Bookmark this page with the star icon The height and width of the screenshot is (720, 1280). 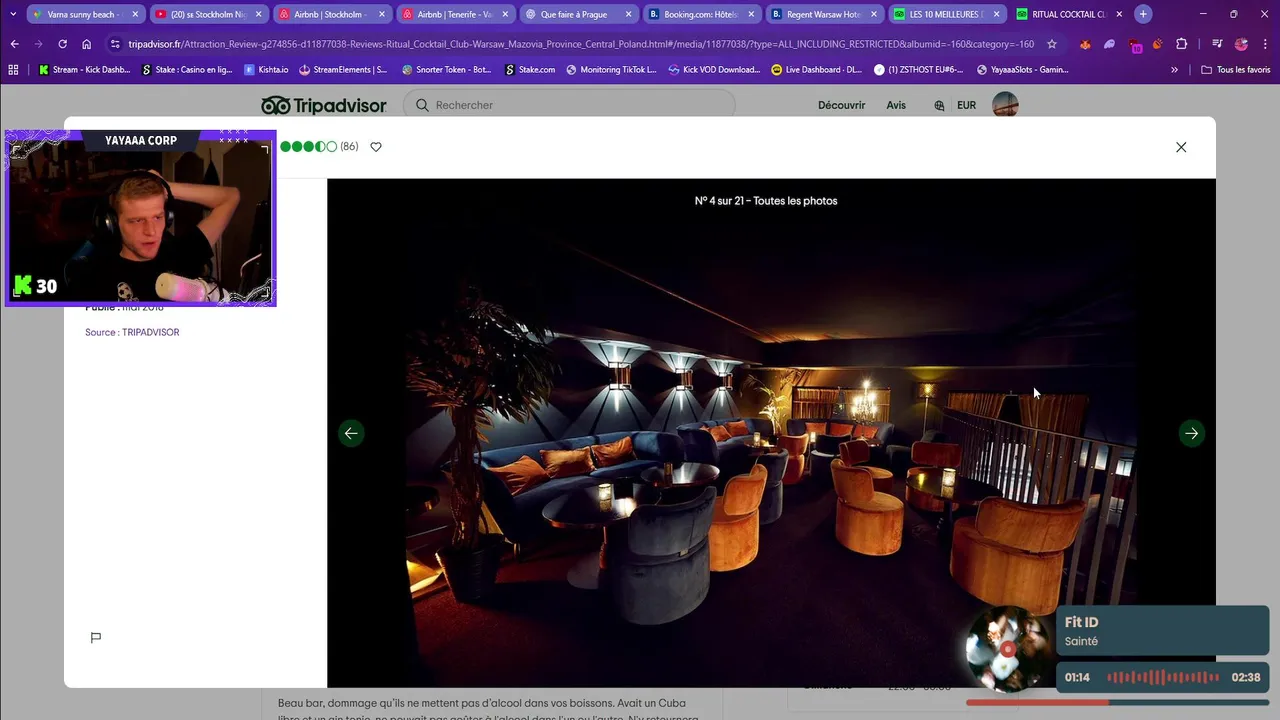click(1051, 44)
